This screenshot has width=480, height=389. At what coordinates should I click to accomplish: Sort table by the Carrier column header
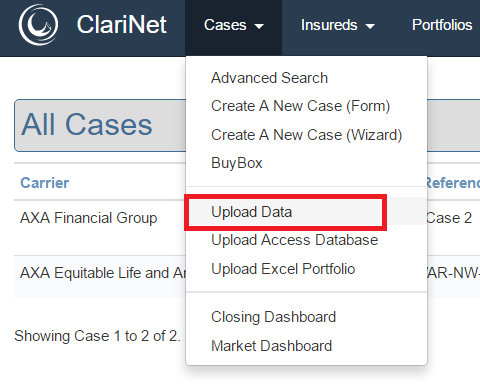(45, 183)
